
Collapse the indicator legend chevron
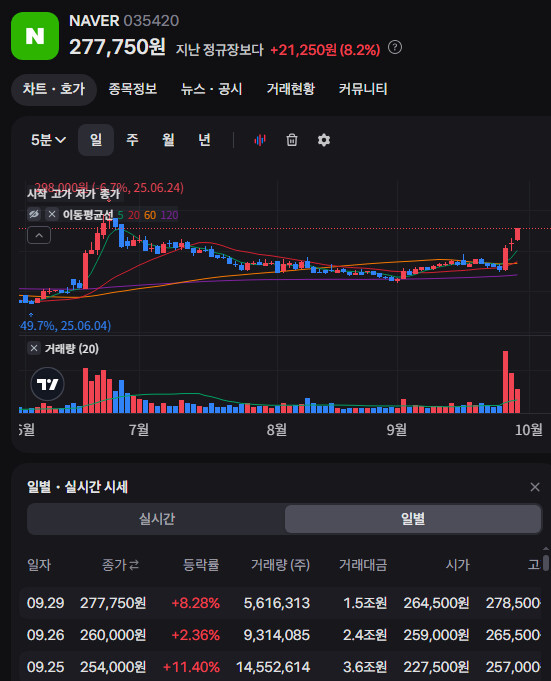point(39,235)
